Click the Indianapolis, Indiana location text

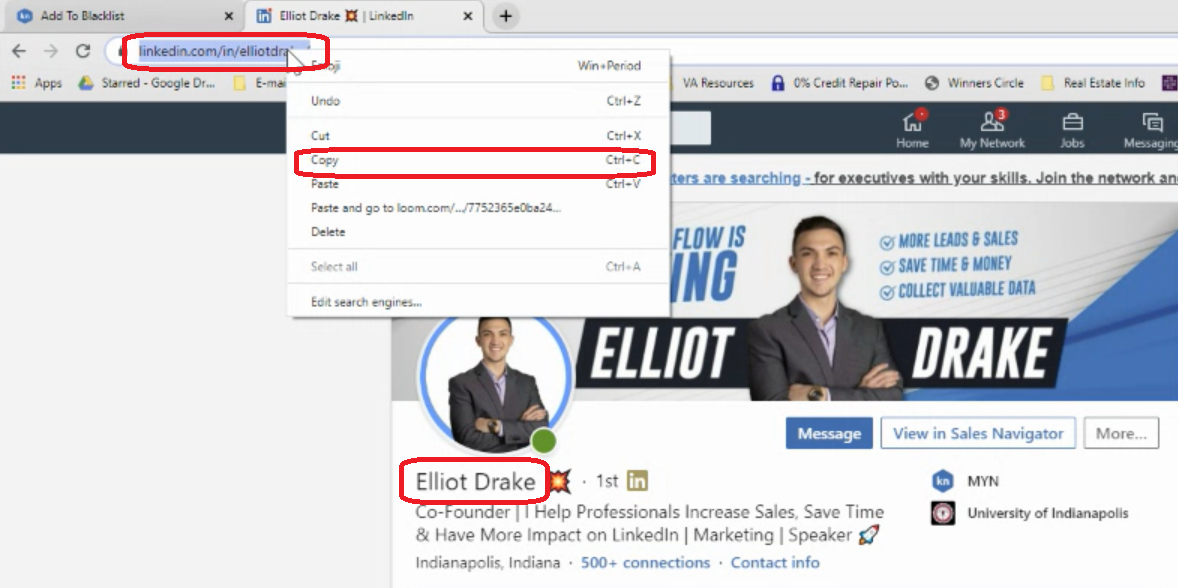pos(488,562)
